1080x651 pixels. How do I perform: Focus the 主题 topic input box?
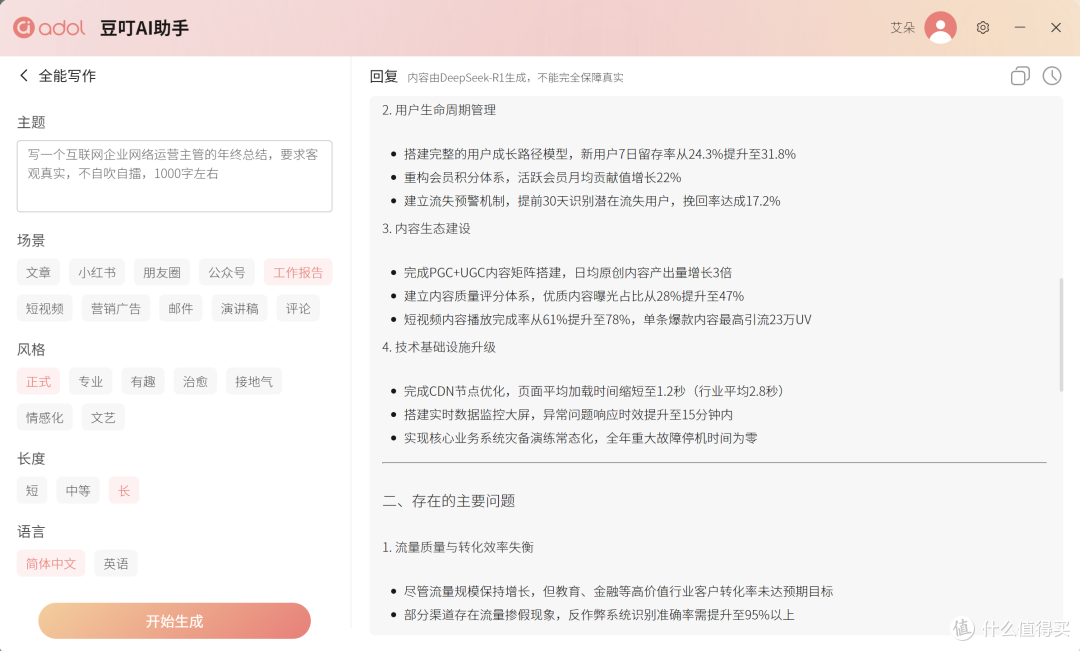point(174,176)
